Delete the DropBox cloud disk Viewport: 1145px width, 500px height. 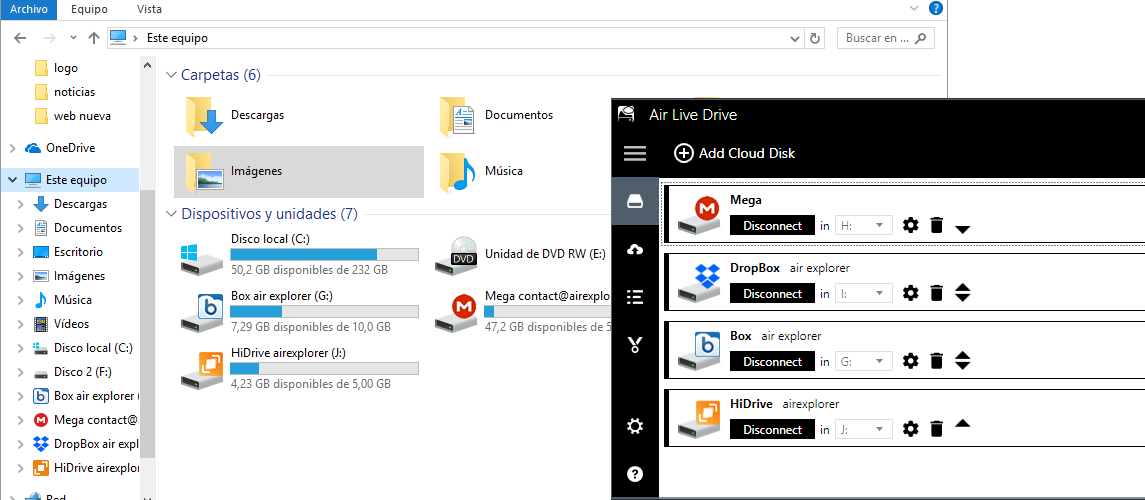[937, 293]
